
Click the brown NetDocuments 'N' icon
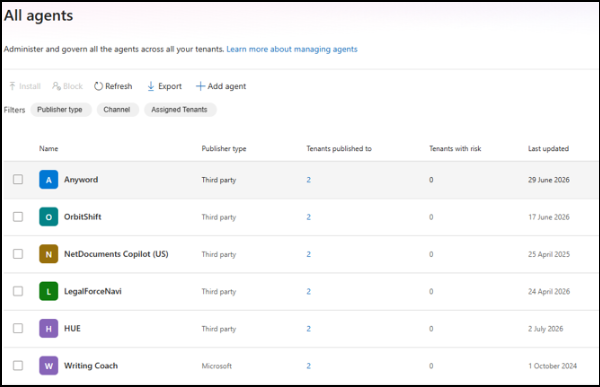[49, 254]
